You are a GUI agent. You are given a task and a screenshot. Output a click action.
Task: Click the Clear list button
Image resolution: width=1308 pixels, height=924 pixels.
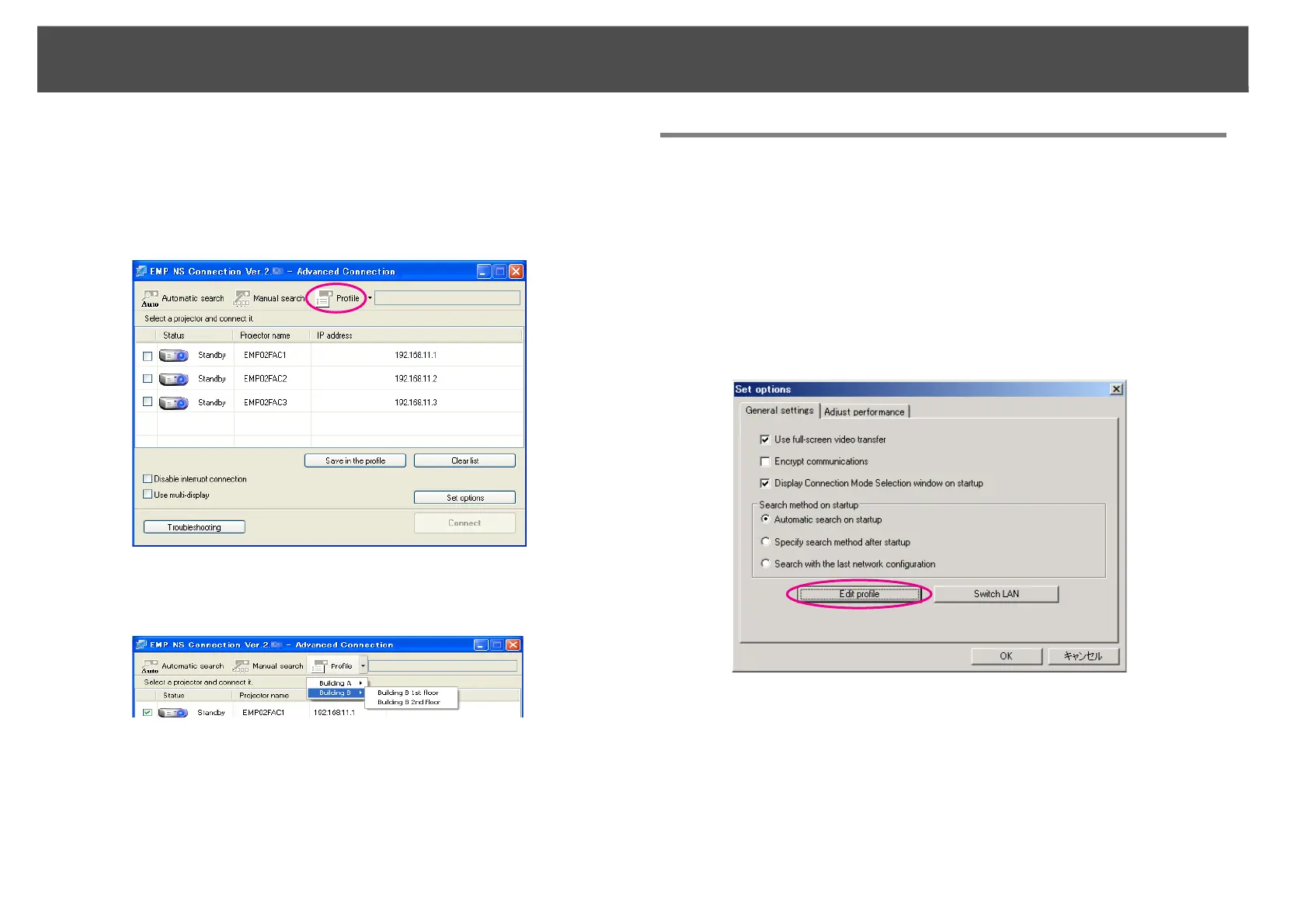(x=464, y=460)
